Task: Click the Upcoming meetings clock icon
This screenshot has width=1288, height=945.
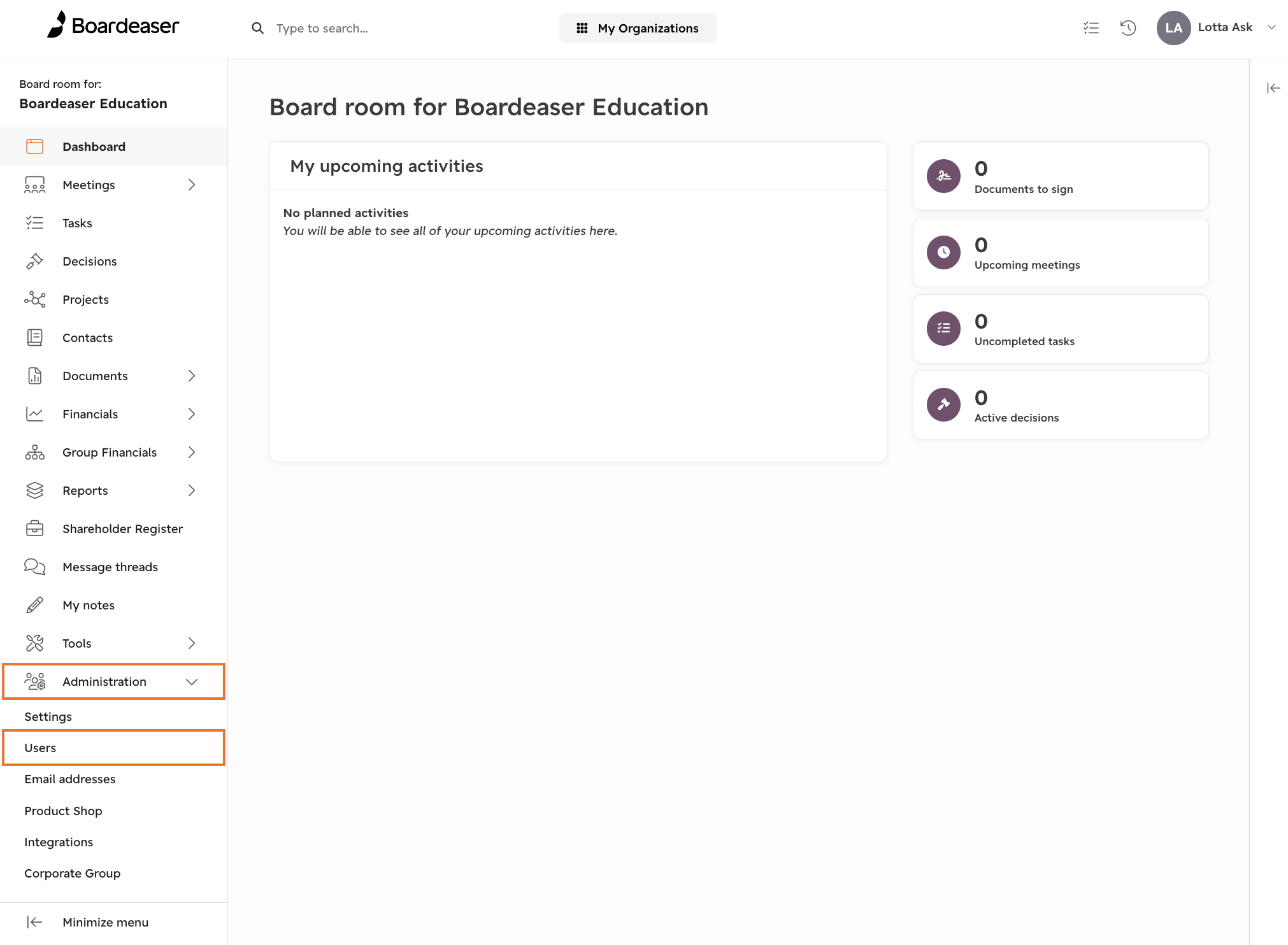Action: 943,252
